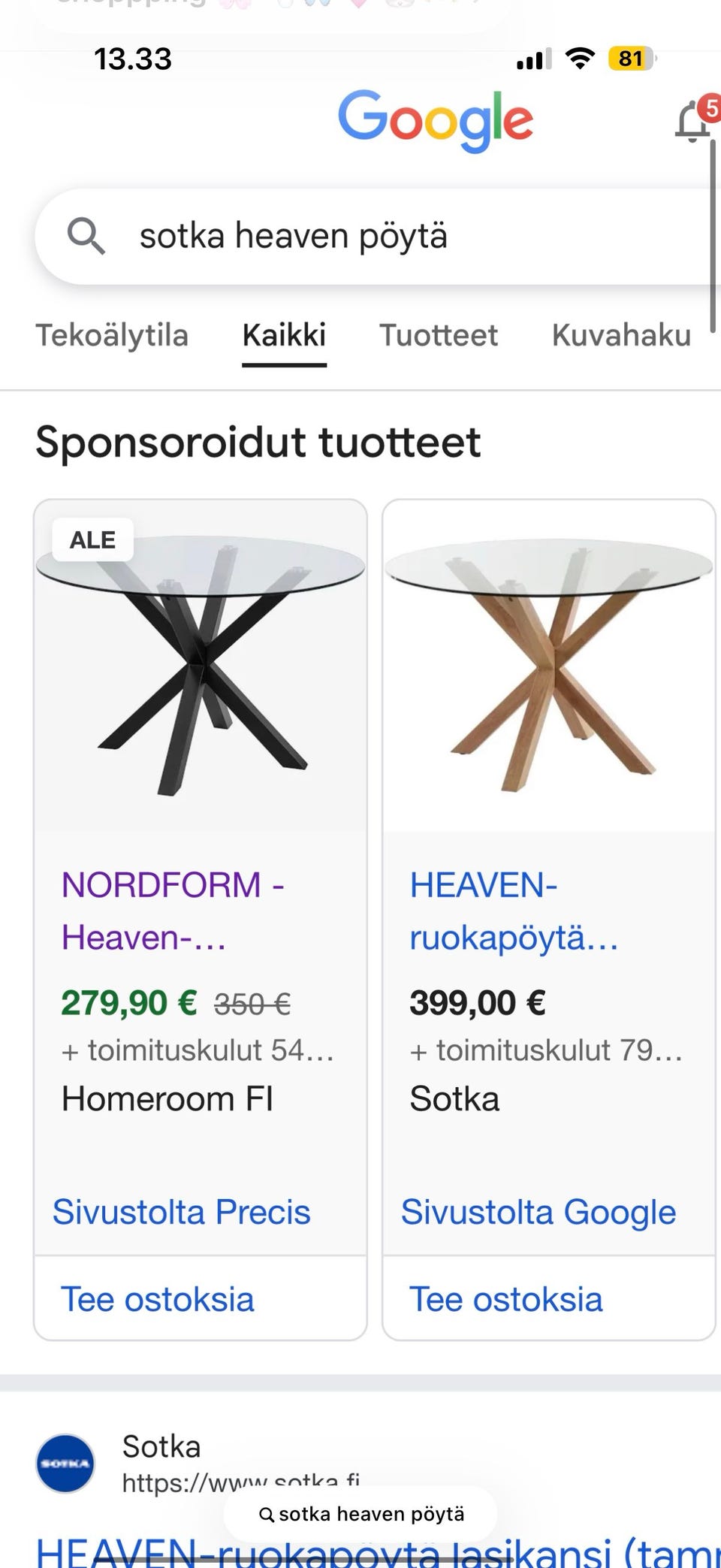The height and width of the screenshot is (1568, 721).
Task: Focus the search field with sotka heaven pöytä
Action: coord(376,236)
